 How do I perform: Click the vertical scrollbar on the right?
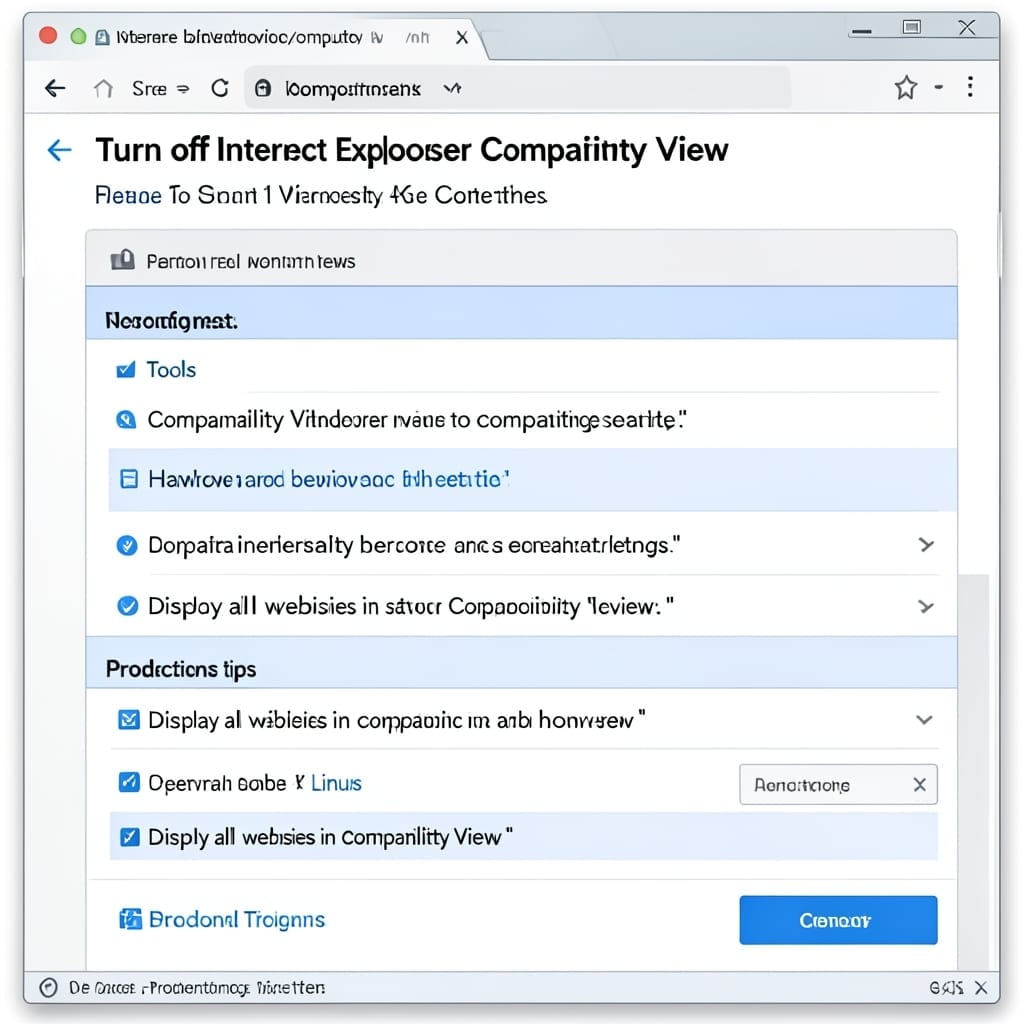[973, 771]
